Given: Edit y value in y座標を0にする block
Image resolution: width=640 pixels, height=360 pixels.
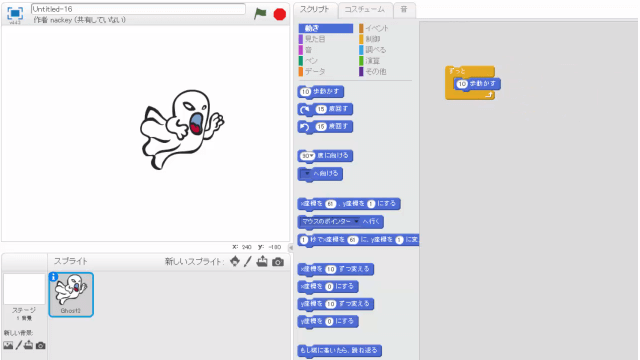Looking at the screenshot, I should click(x=329, y=322).
